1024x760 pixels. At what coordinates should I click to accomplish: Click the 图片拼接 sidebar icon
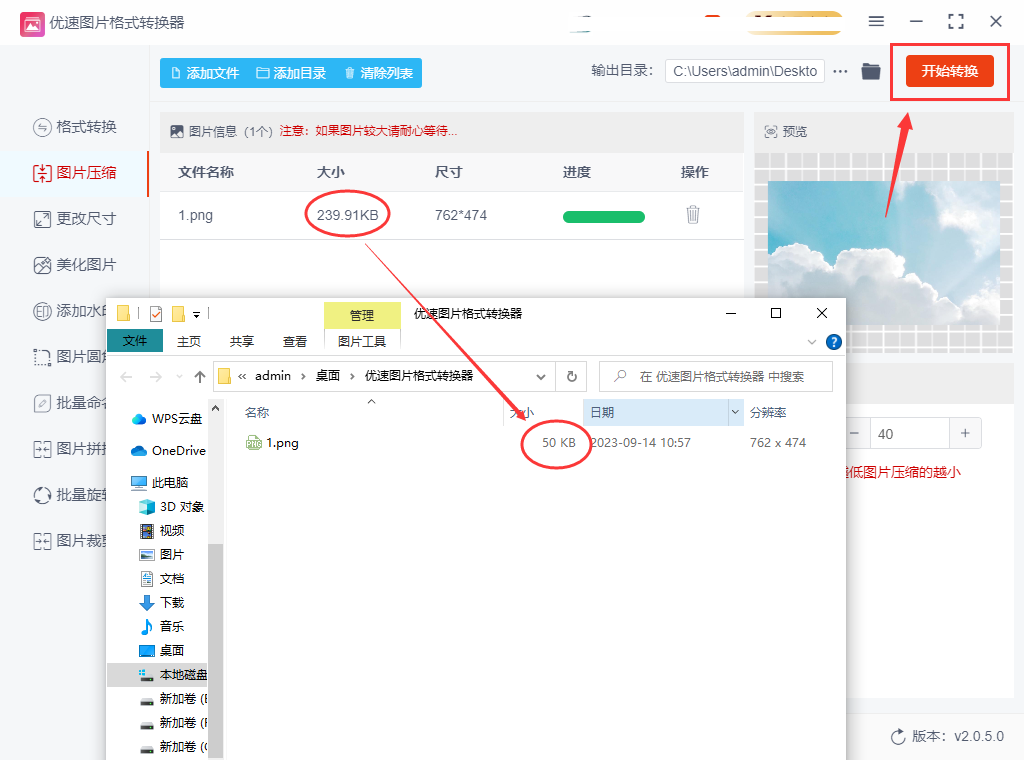click(x=42, y=449)
